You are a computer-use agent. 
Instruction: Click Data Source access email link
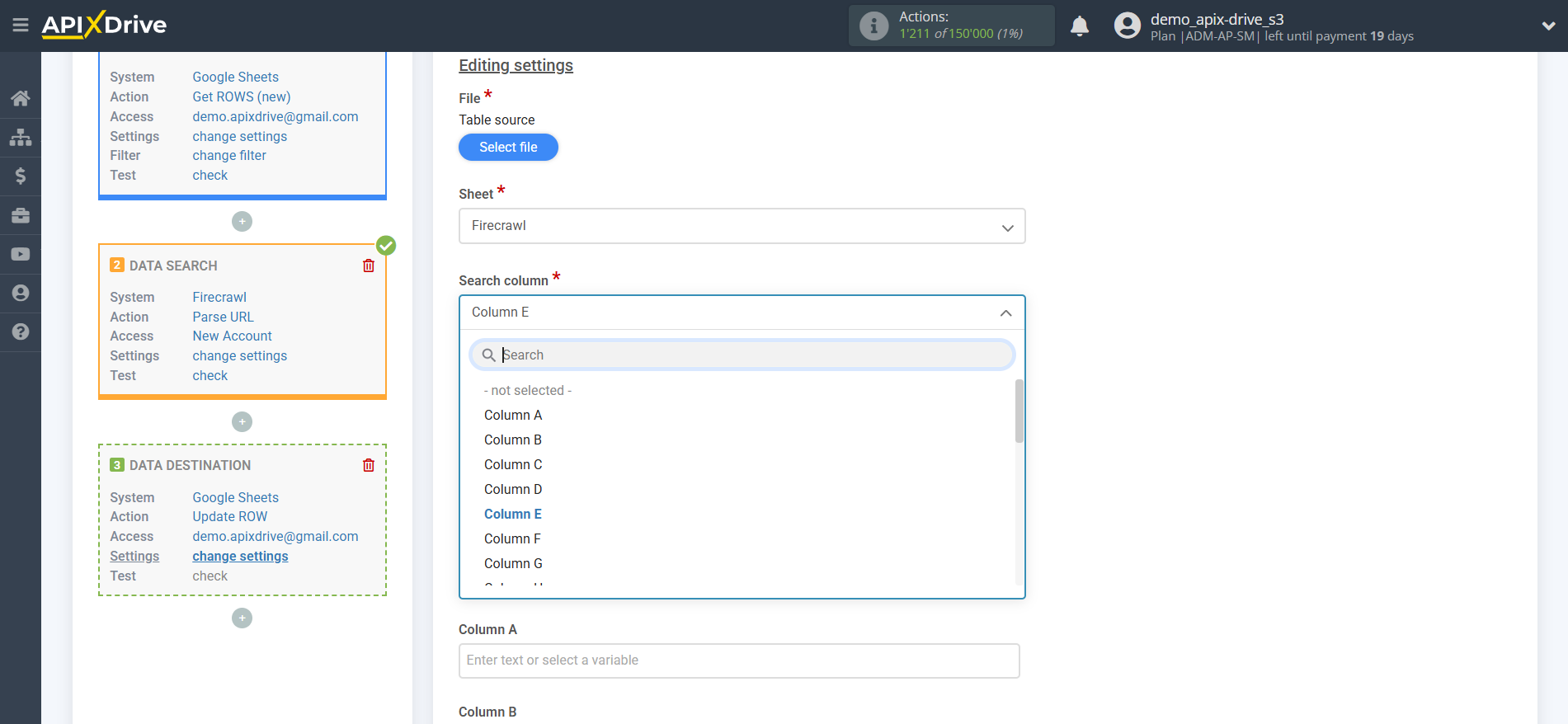point(275,116)
